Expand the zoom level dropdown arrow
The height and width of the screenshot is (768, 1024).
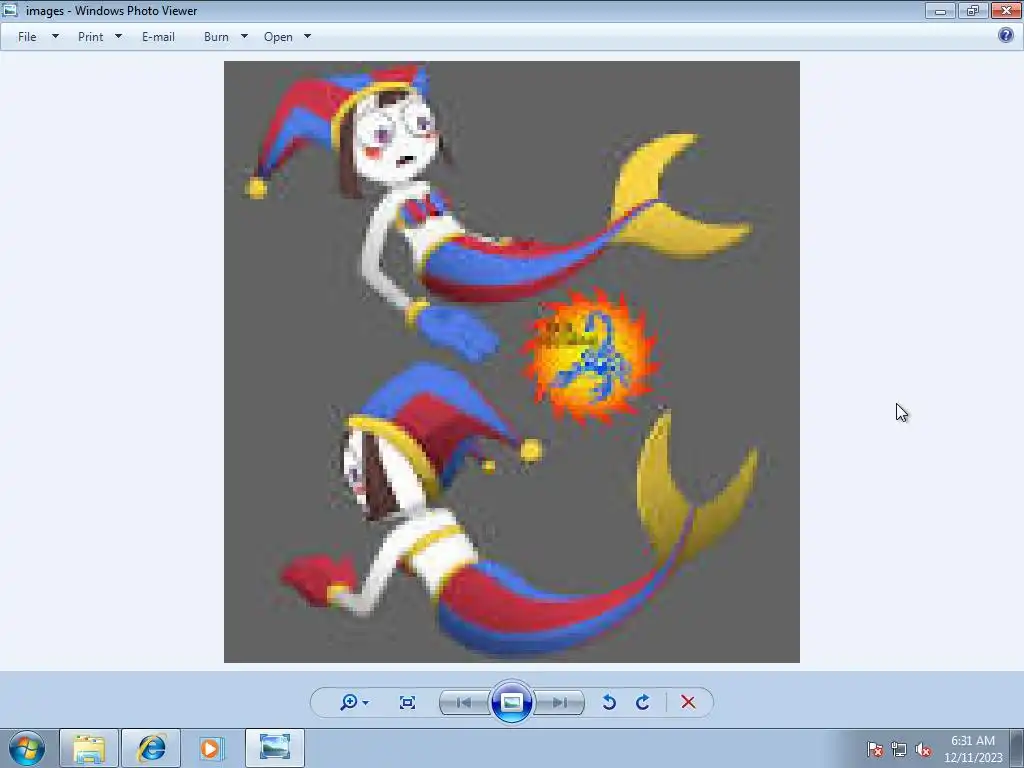point(365,703)
